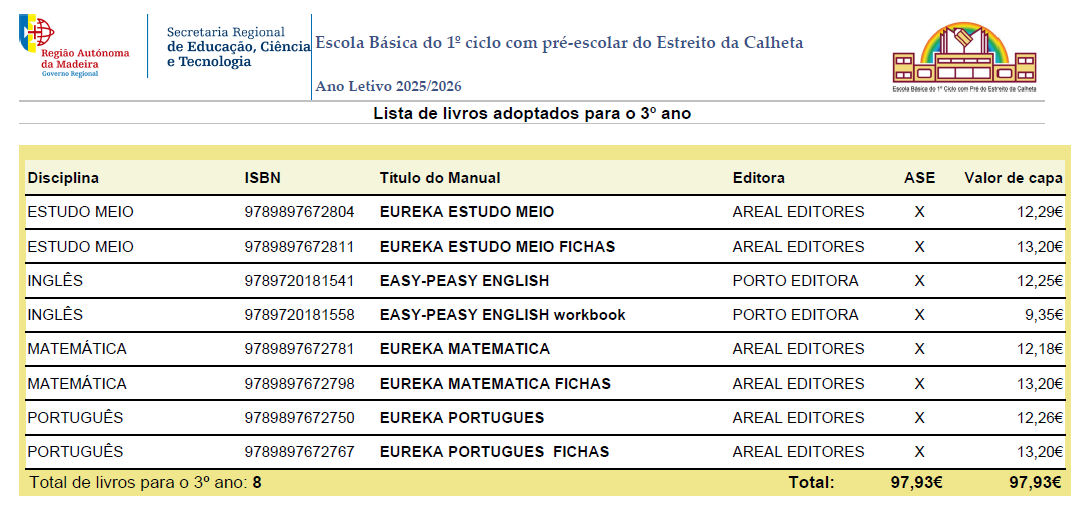Image resolution: width=1089 pixels, height=515 pixels.
Task: Click the ASE X mark for EASY-PEASY ENGLISH workbook
Action: [920, 315]
